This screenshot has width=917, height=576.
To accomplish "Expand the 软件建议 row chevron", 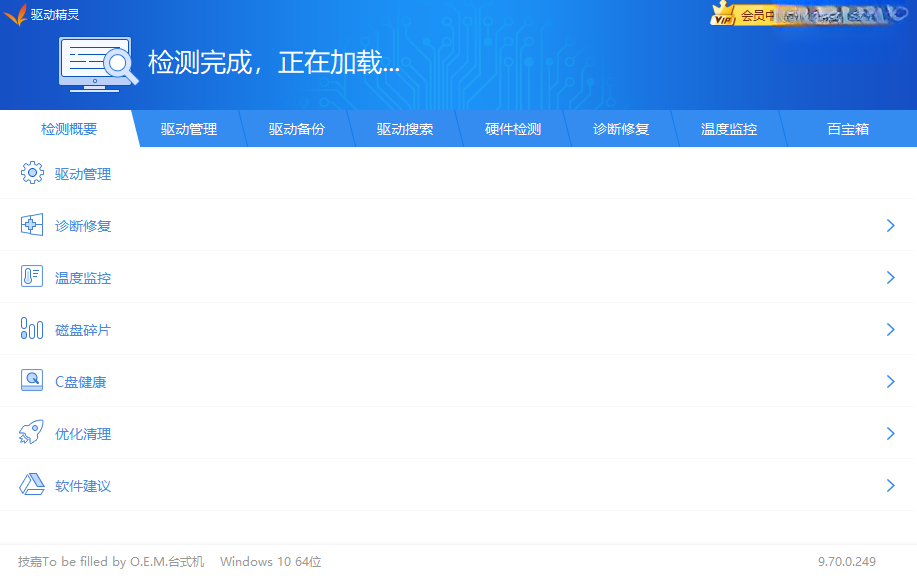I will (890, 485).
